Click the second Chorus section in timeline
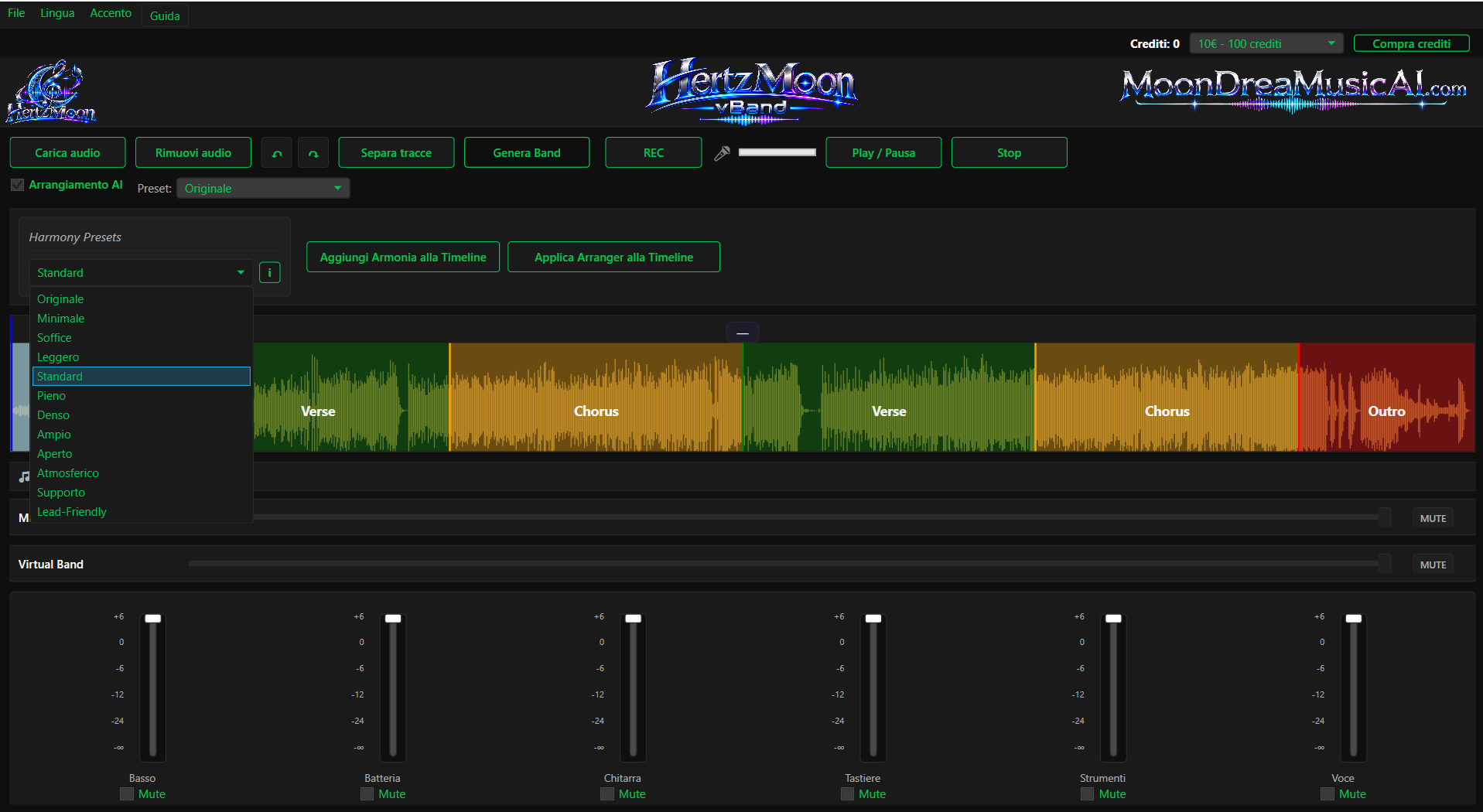The width and height of the screenshot is (1483, 812). point(1167,397)
